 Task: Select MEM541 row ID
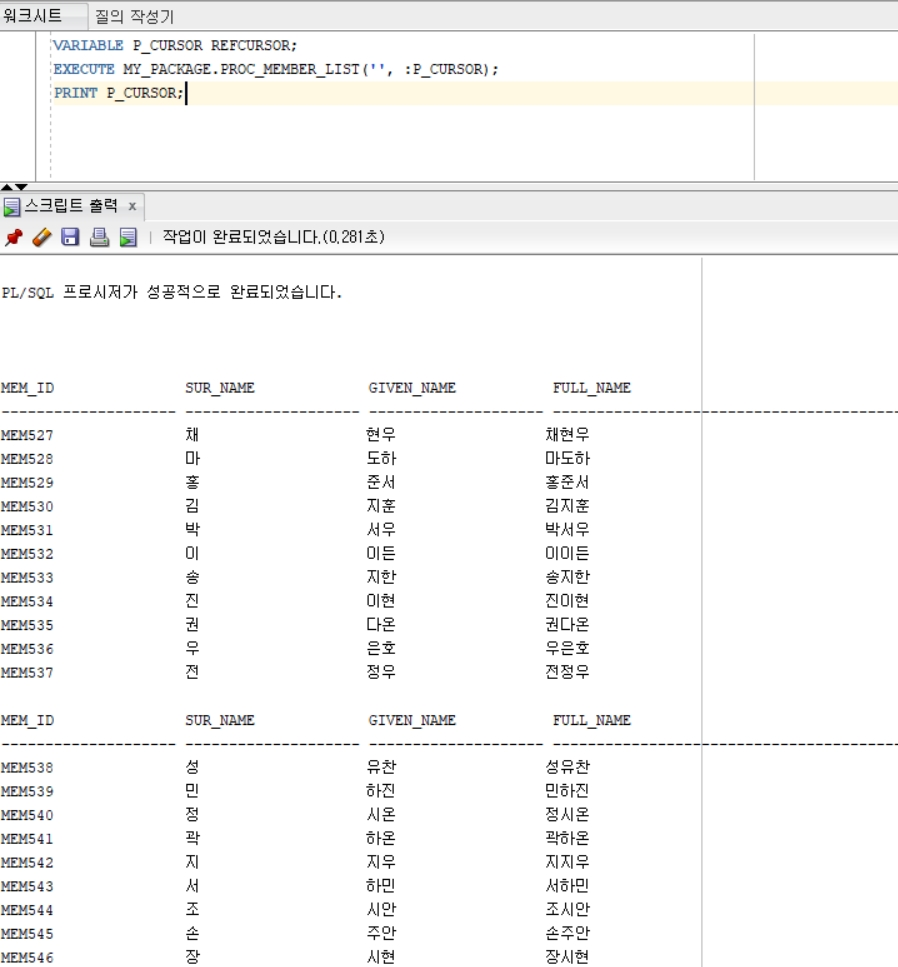point(27,839)
